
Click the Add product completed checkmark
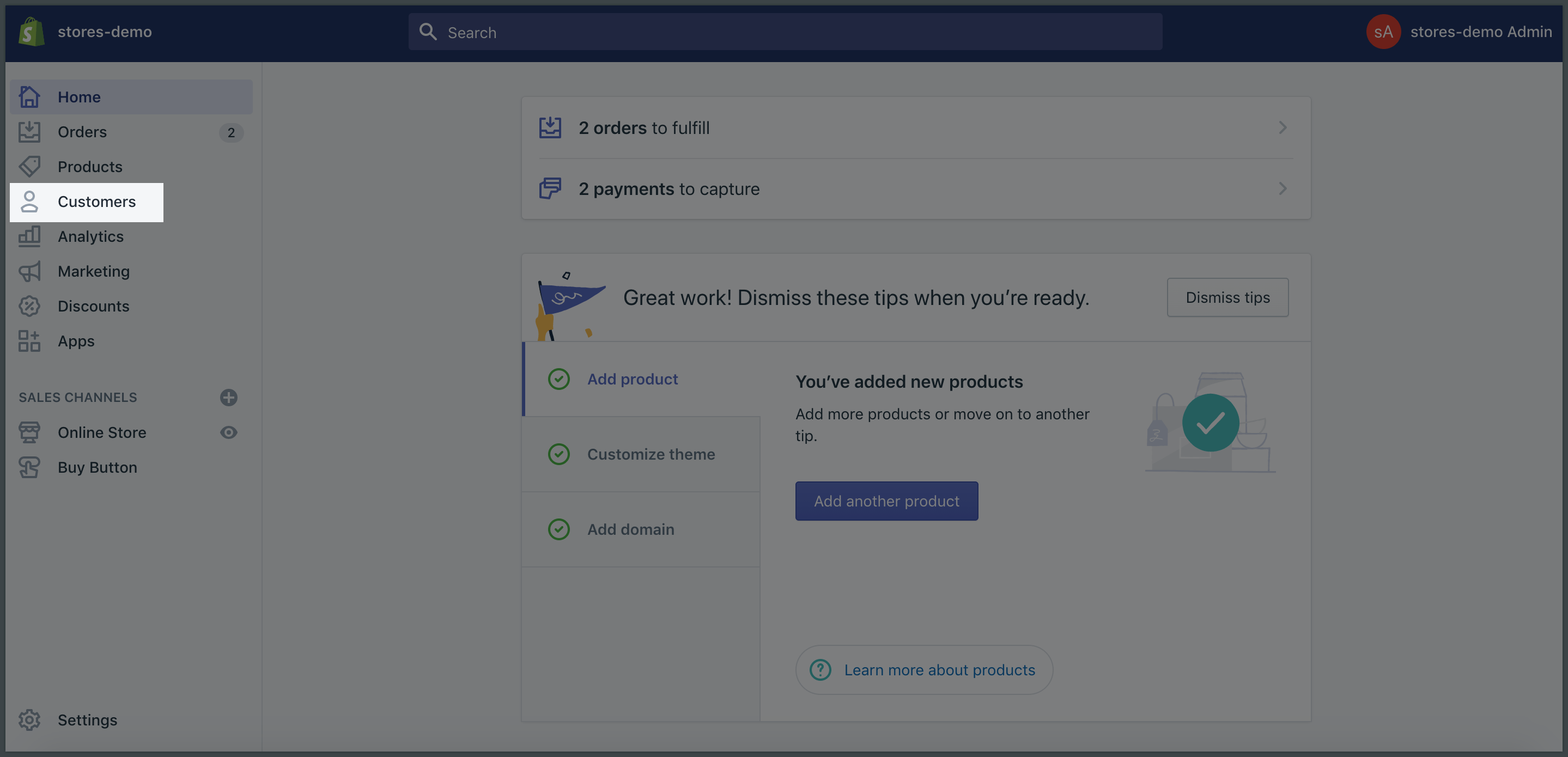point(559,379)
